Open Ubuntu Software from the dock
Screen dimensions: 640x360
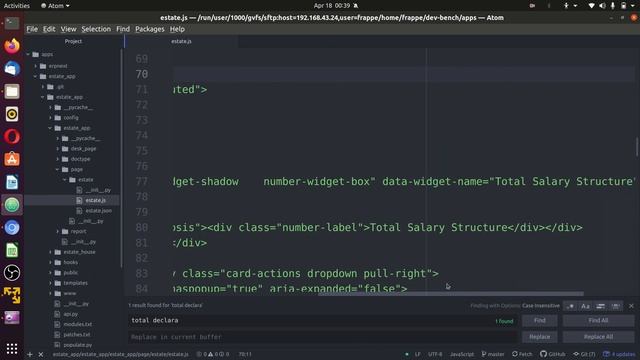click(x=12, y=159)
